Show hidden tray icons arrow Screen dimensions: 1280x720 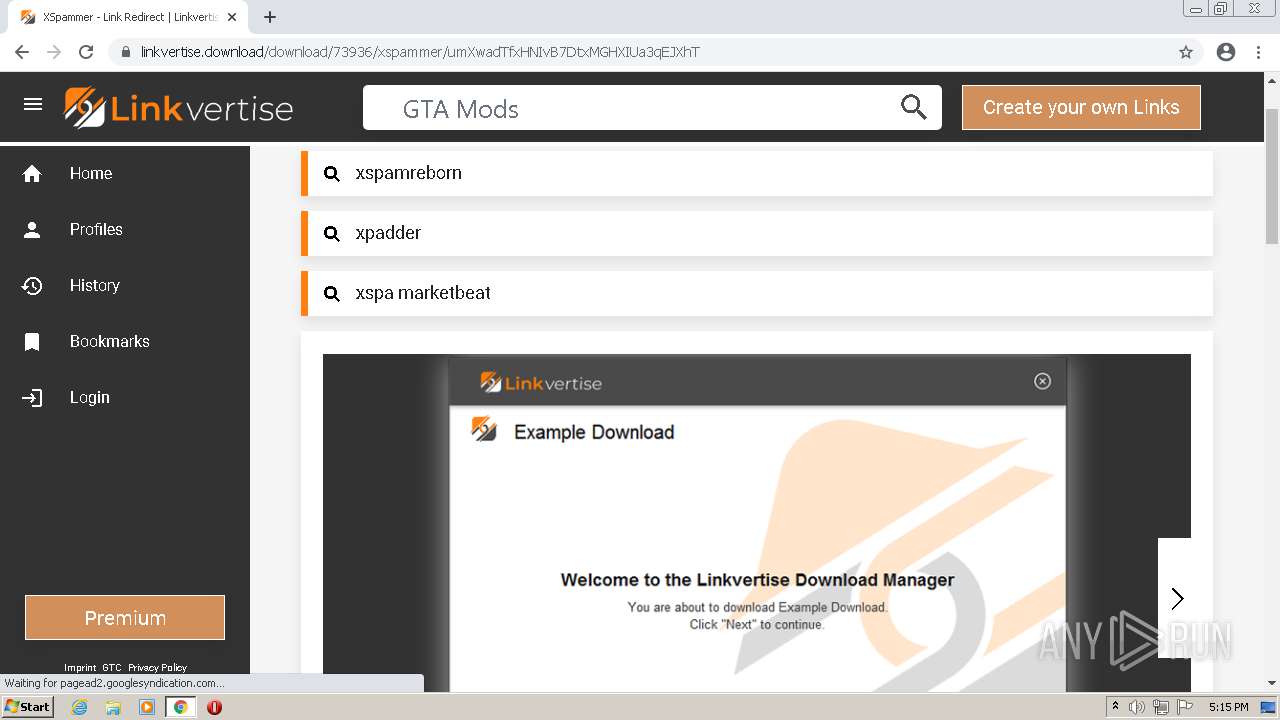tap(1115, 707)
